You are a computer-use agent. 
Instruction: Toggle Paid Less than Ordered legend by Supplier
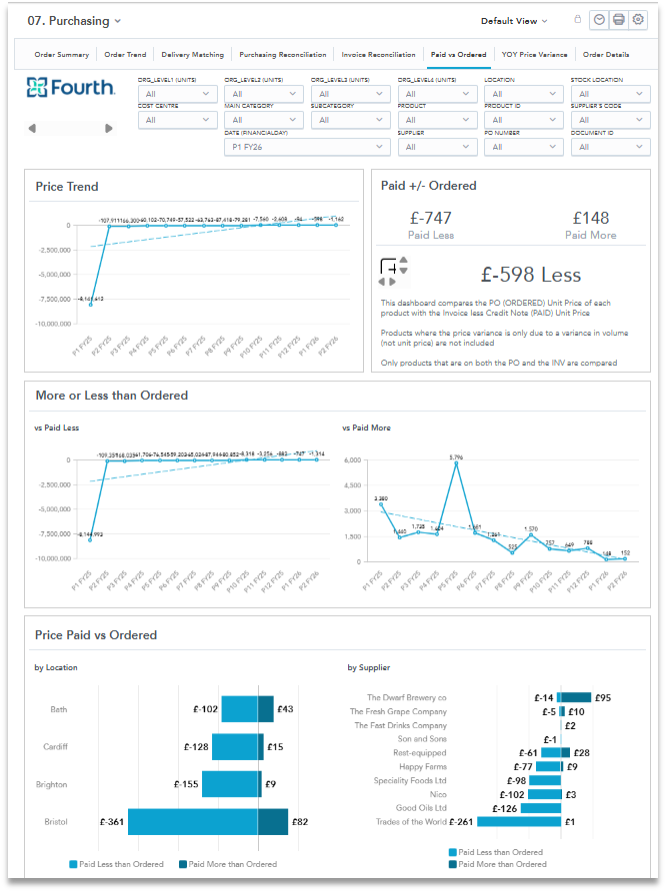[x=496, y=852]
